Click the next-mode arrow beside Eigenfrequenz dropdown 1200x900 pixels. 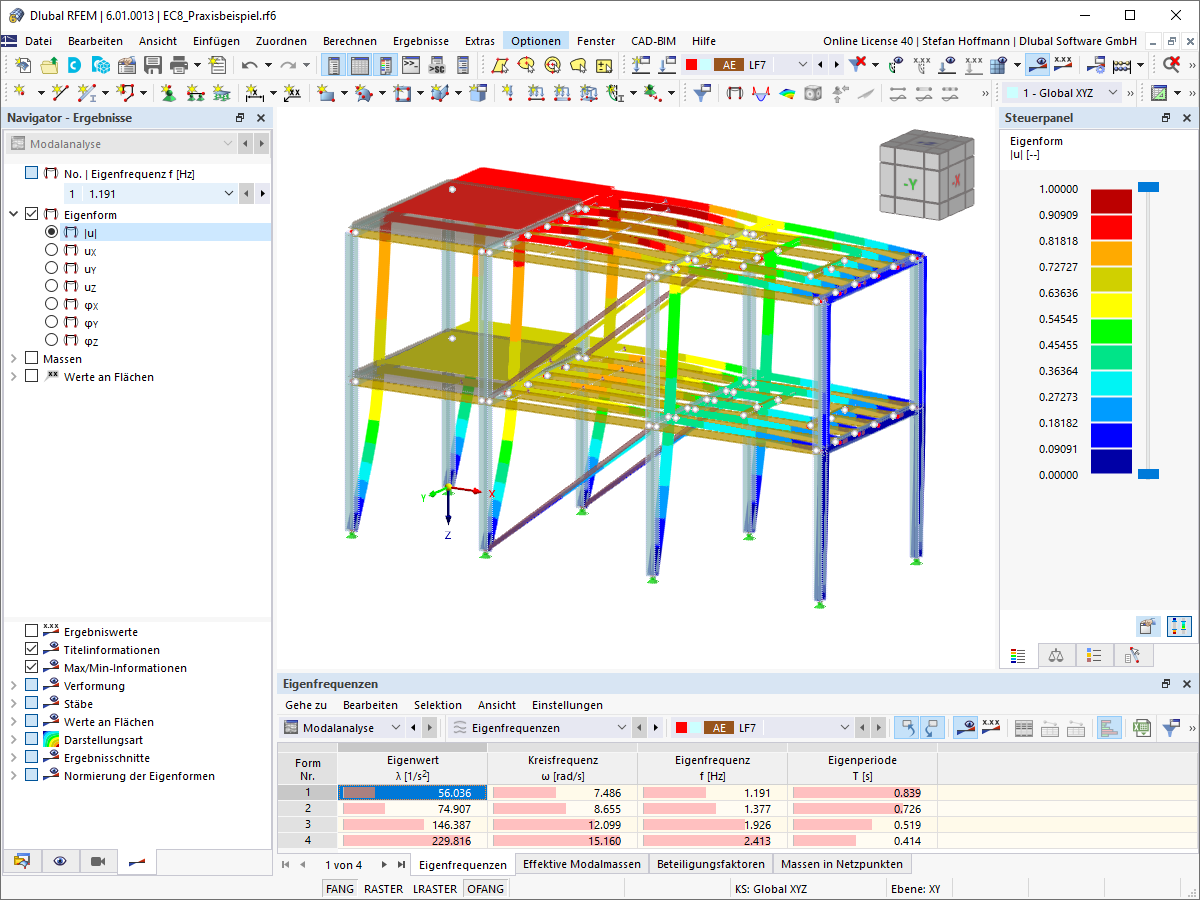click(264, 193)
